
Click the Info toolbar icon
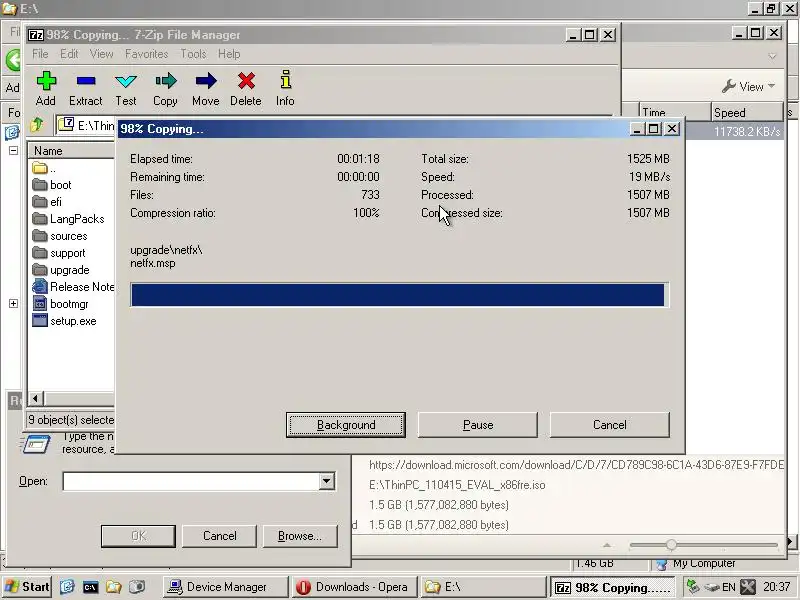coord(285,88)
